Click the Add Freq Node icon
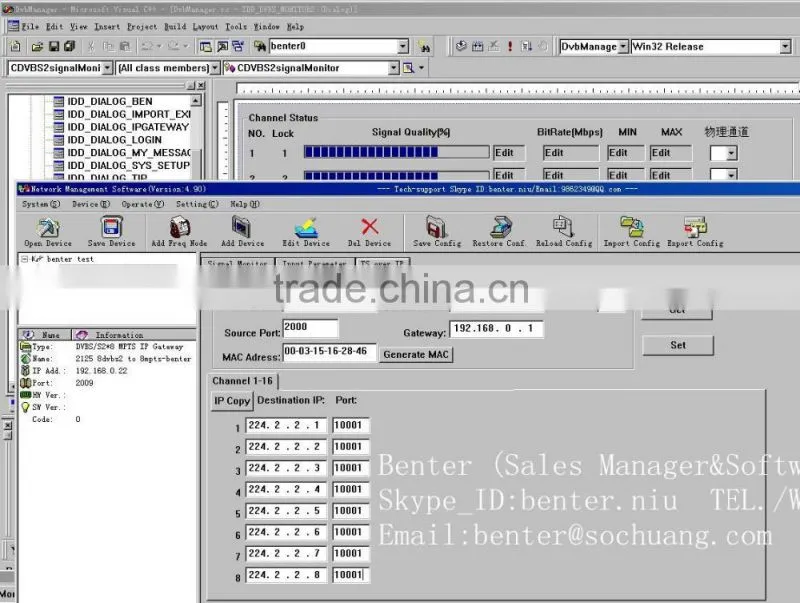Image resolution: width=800 pixels, height=603 pixels. 180,227
